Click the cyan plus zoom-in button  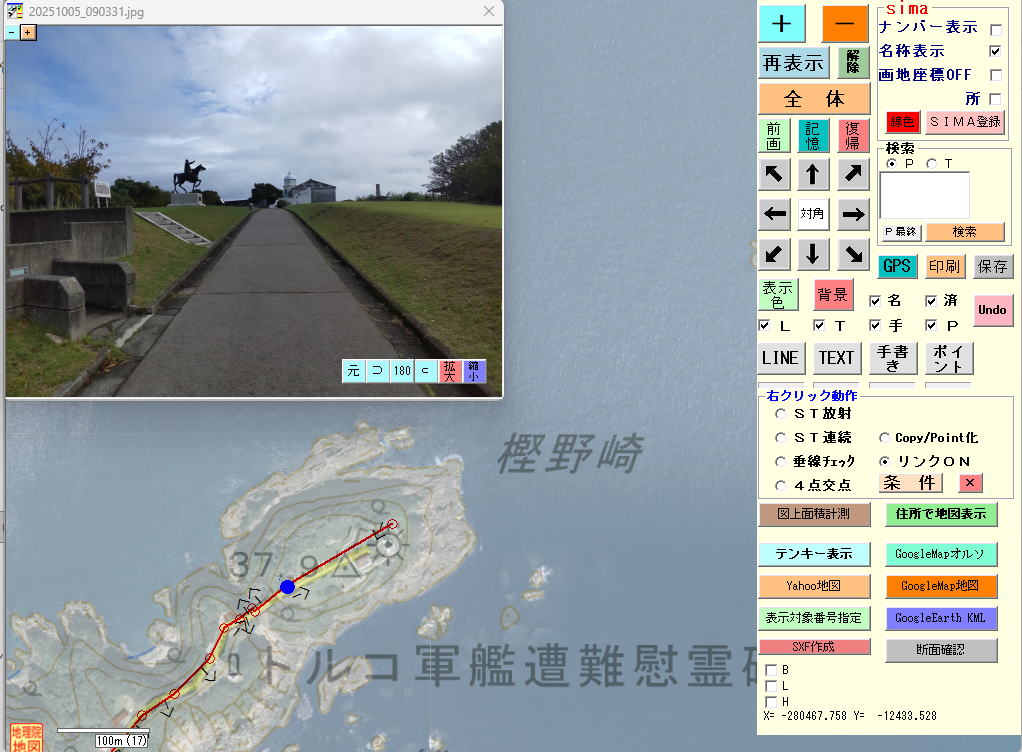(782, 24)
